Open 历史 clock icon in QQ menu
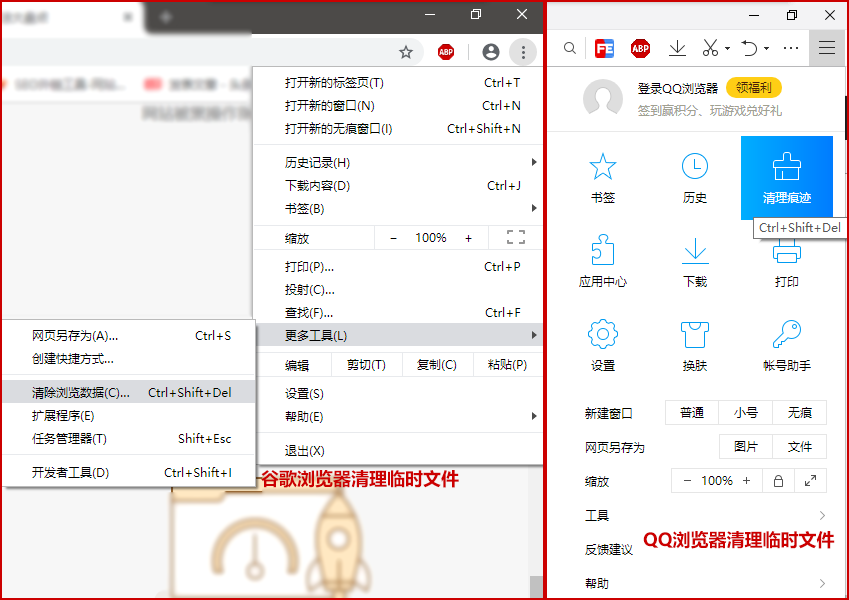 tap(695, 167)
